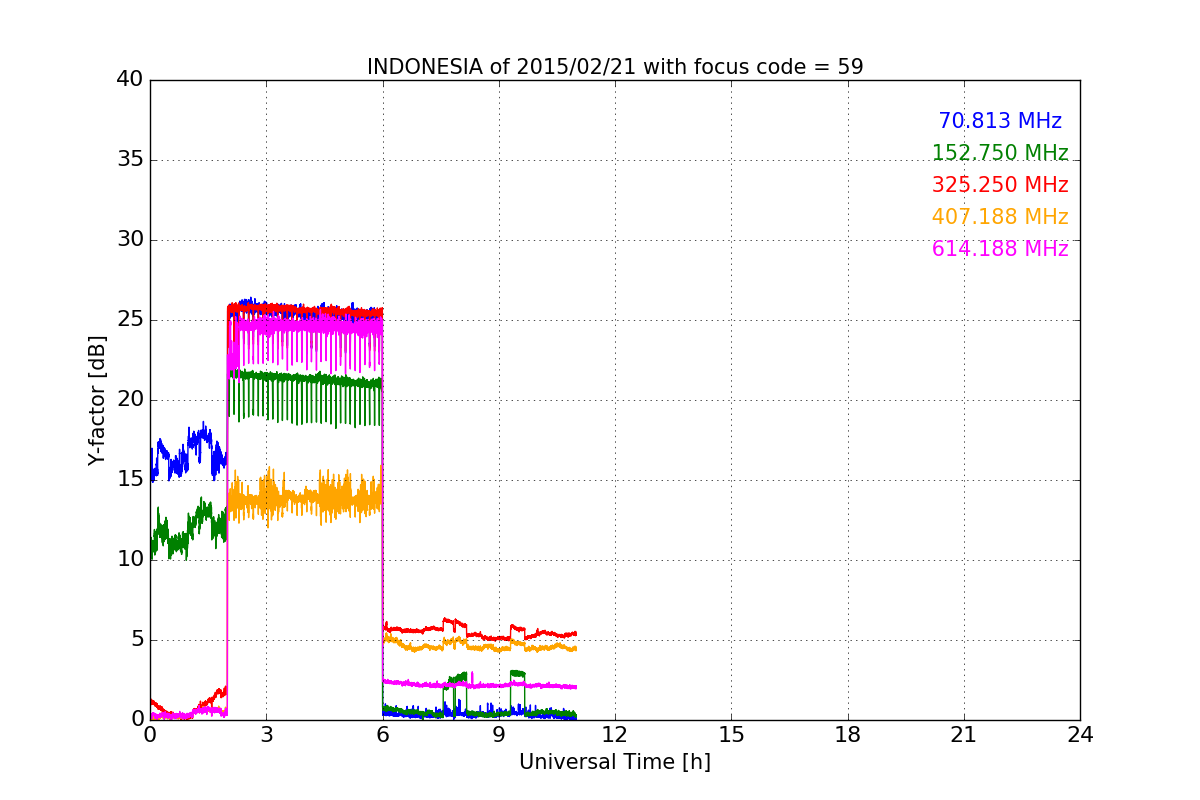Select the blue 70.813 MHz legend label
This screenshot has width=1200, height=800.
tap(1000, 121)
